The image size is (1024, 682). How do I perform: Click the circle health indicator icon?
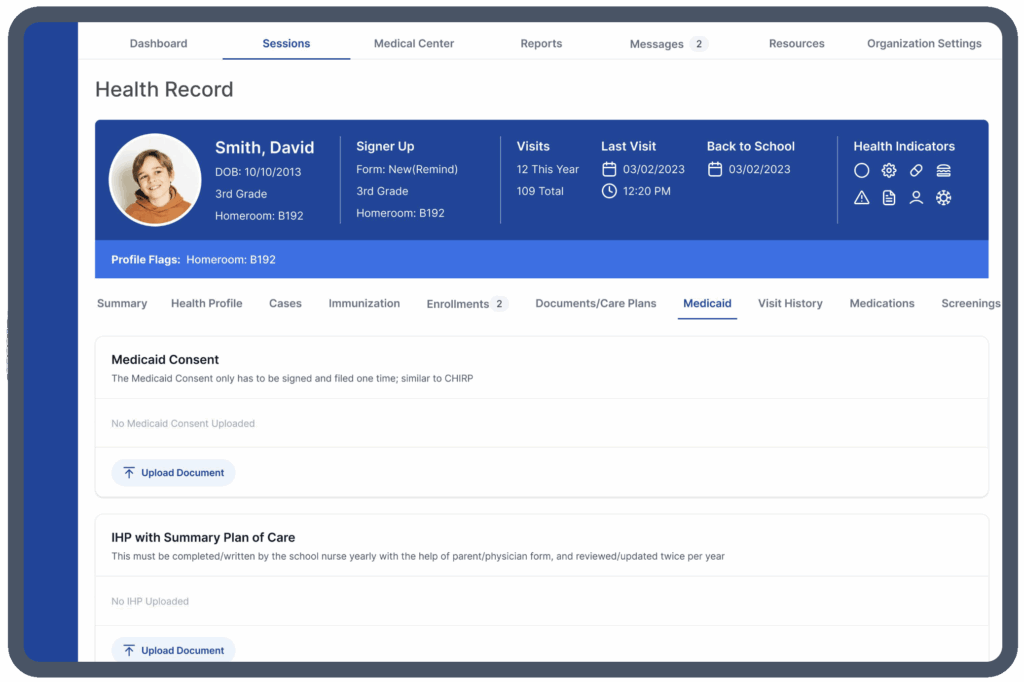point(861,170)
